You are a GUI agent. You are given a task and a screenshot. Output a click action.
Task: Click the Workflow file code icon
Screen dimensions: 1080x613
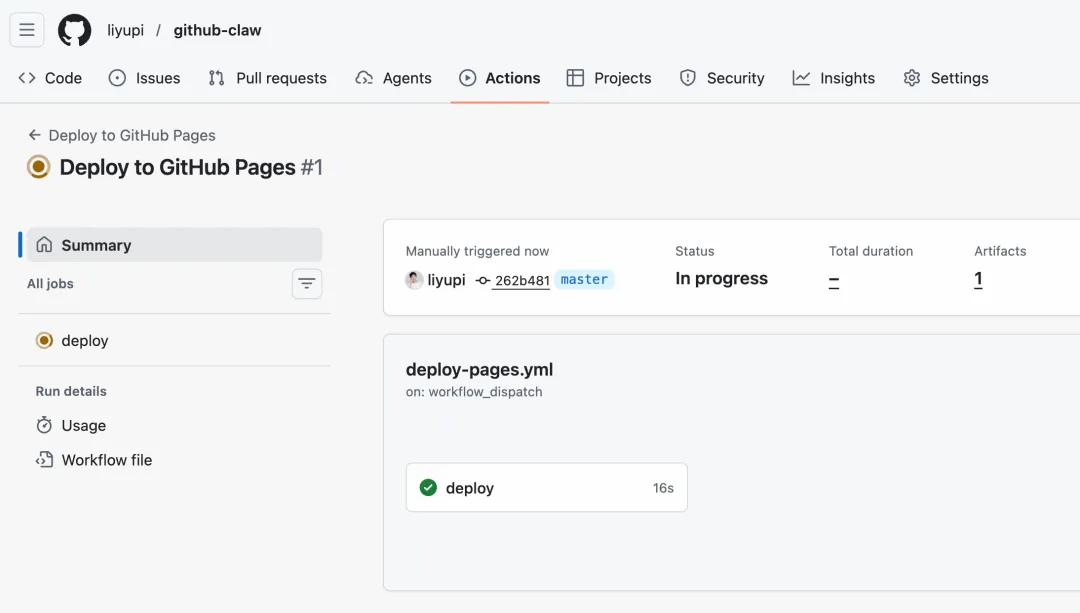pyautogui.click(x=44, y=460)
